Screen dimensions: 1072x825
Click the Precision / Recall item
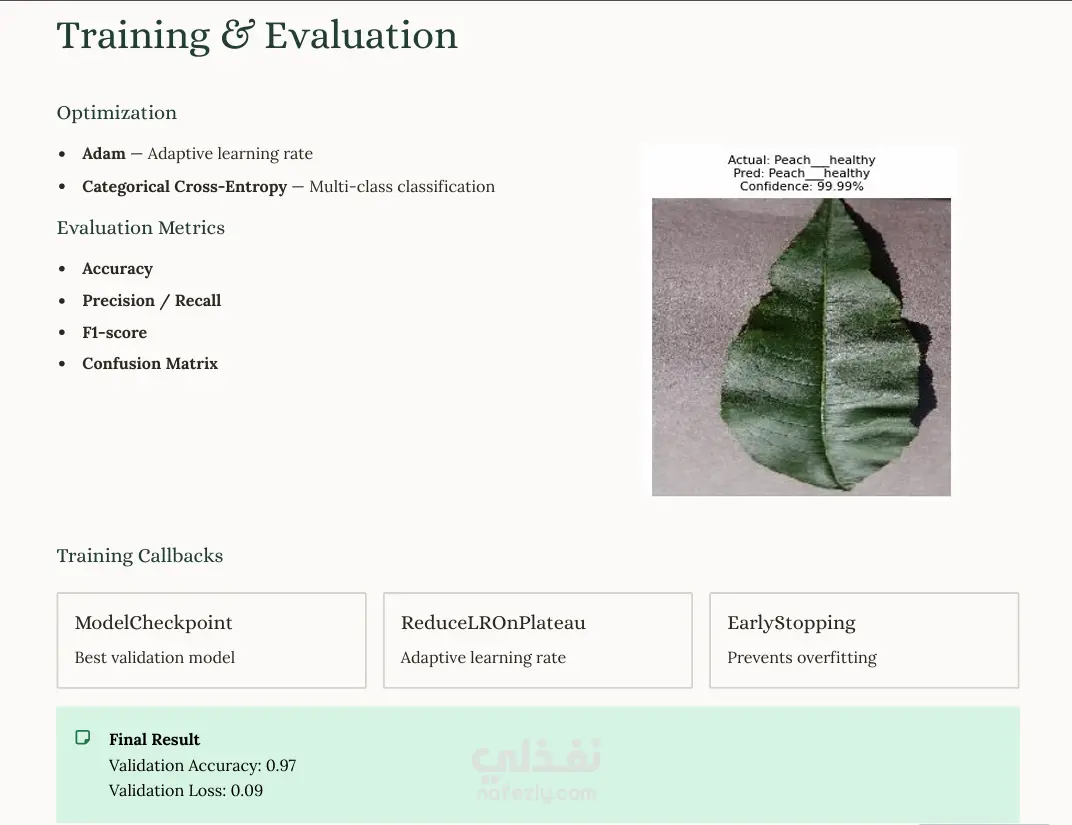[152, 301]
